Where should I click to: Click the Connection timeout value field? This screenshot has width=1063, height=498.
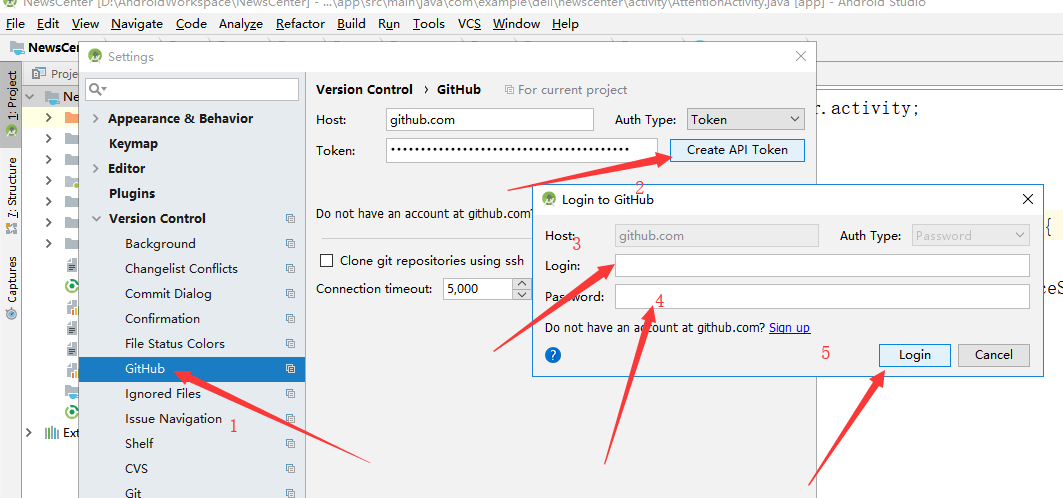[478, 289]
